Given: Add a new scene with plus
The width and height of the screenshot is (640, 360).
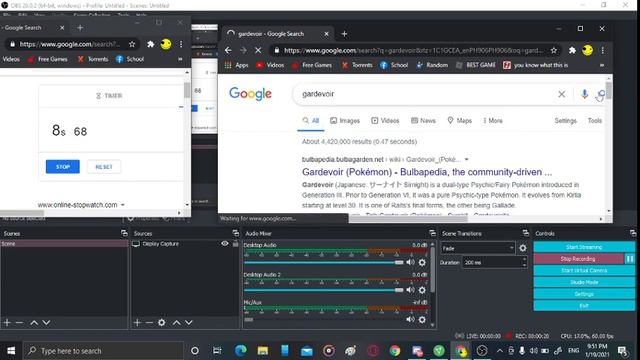Looking at the screenshot, I should click(x=7, y=322).
